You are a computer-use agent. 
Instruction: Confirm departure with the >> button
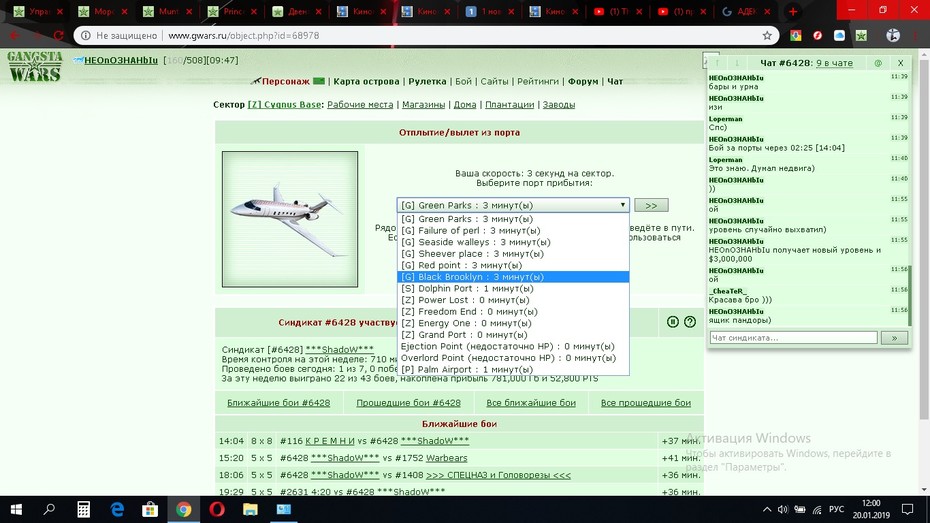[651, 205]
